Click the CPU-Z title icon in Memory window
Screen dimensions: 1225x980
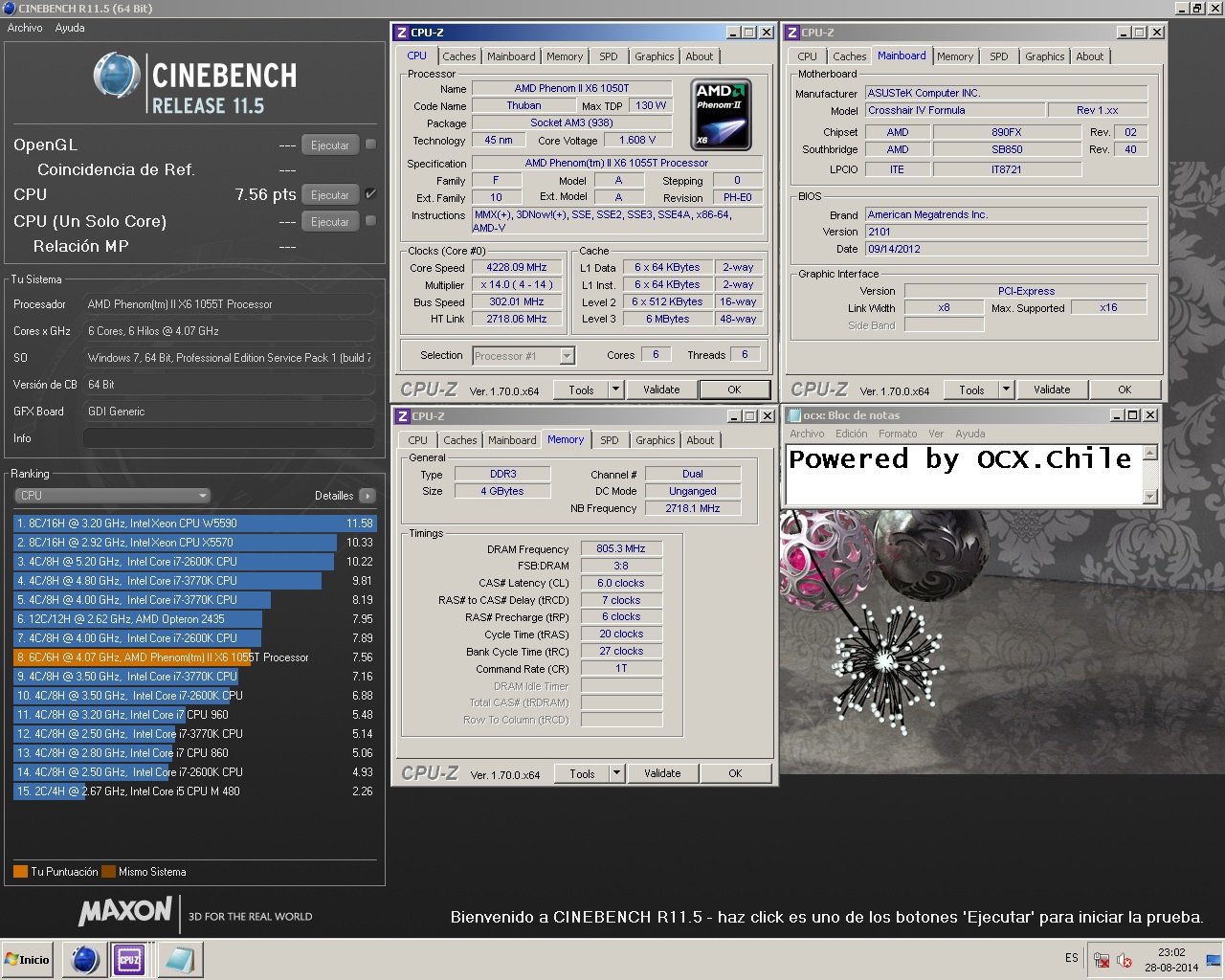[402, 416]
